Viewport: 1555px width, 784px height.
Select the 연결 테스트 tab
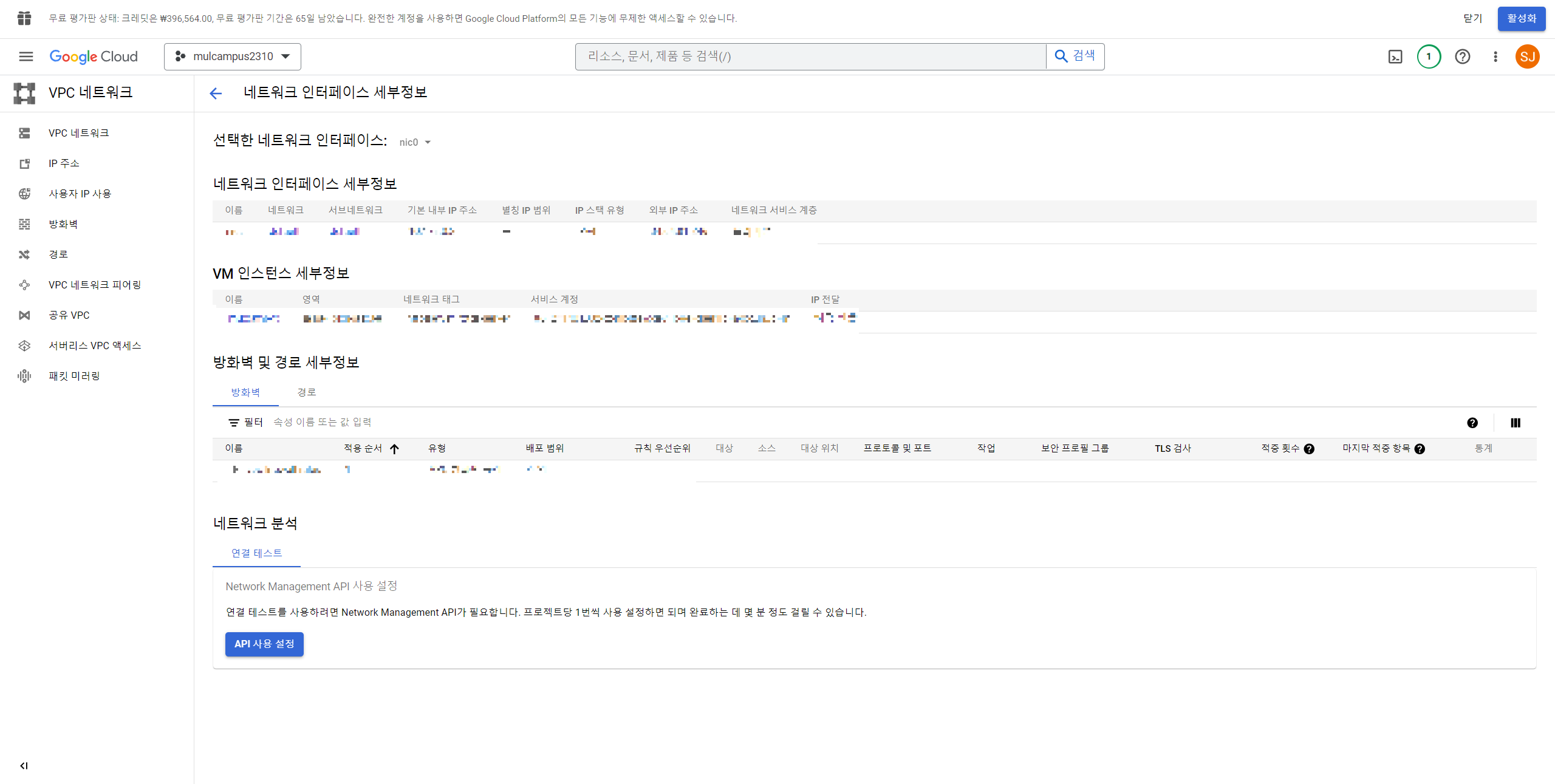pyautogui.click(x=256, y=553)
